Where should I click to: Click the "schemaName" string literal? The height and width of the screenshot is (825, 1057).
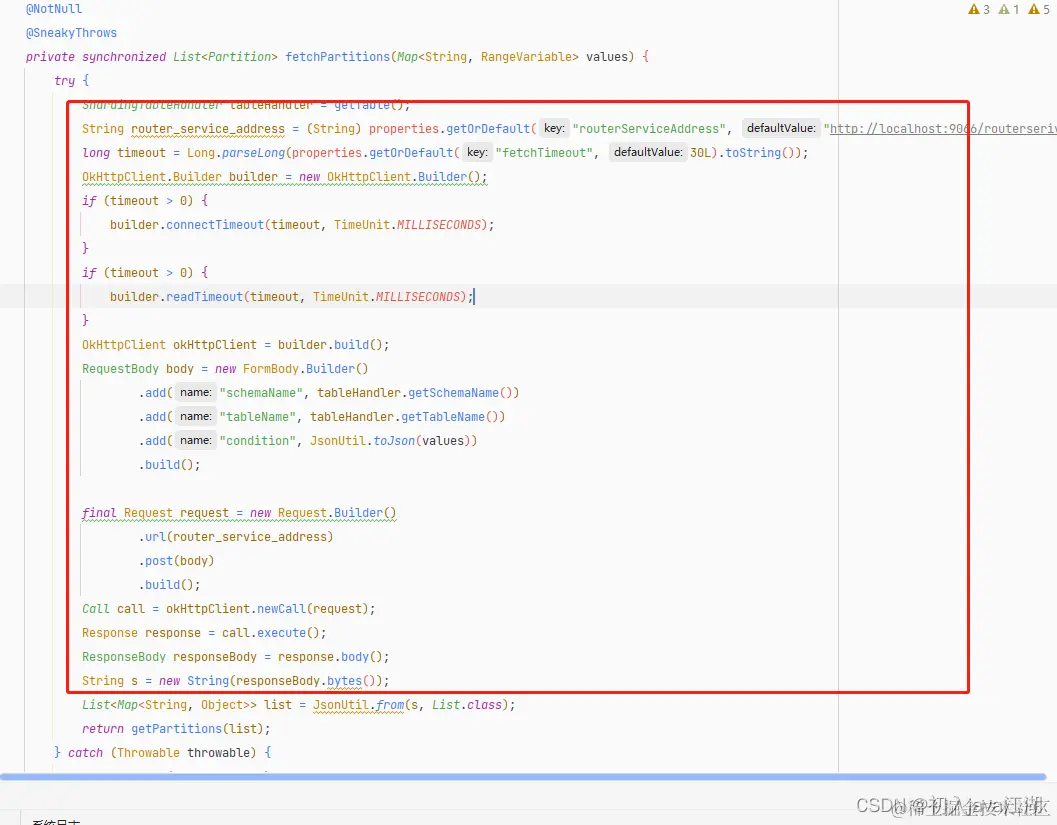[261, 393]
